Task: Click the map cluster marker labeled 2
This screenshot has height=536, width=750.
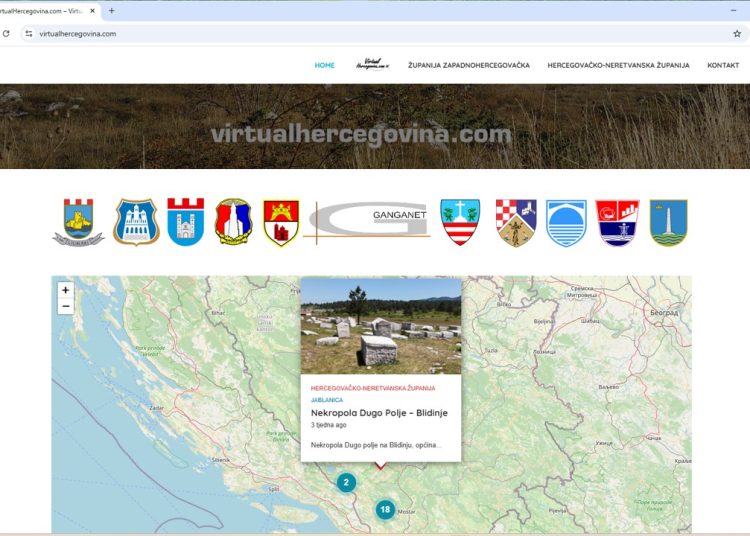Action: tap(346, 482)
